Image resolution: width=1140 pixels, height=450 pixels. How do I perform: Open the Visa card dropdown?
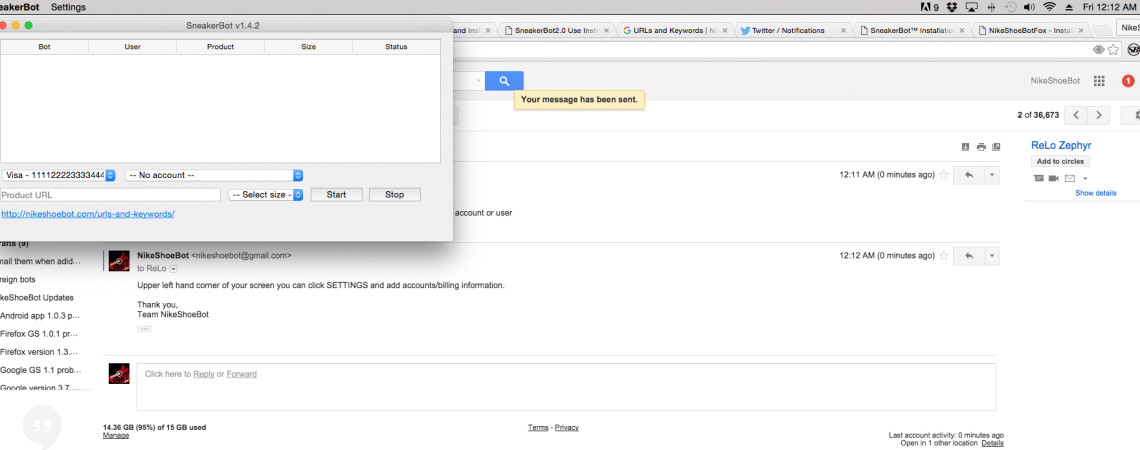point(59,175)
